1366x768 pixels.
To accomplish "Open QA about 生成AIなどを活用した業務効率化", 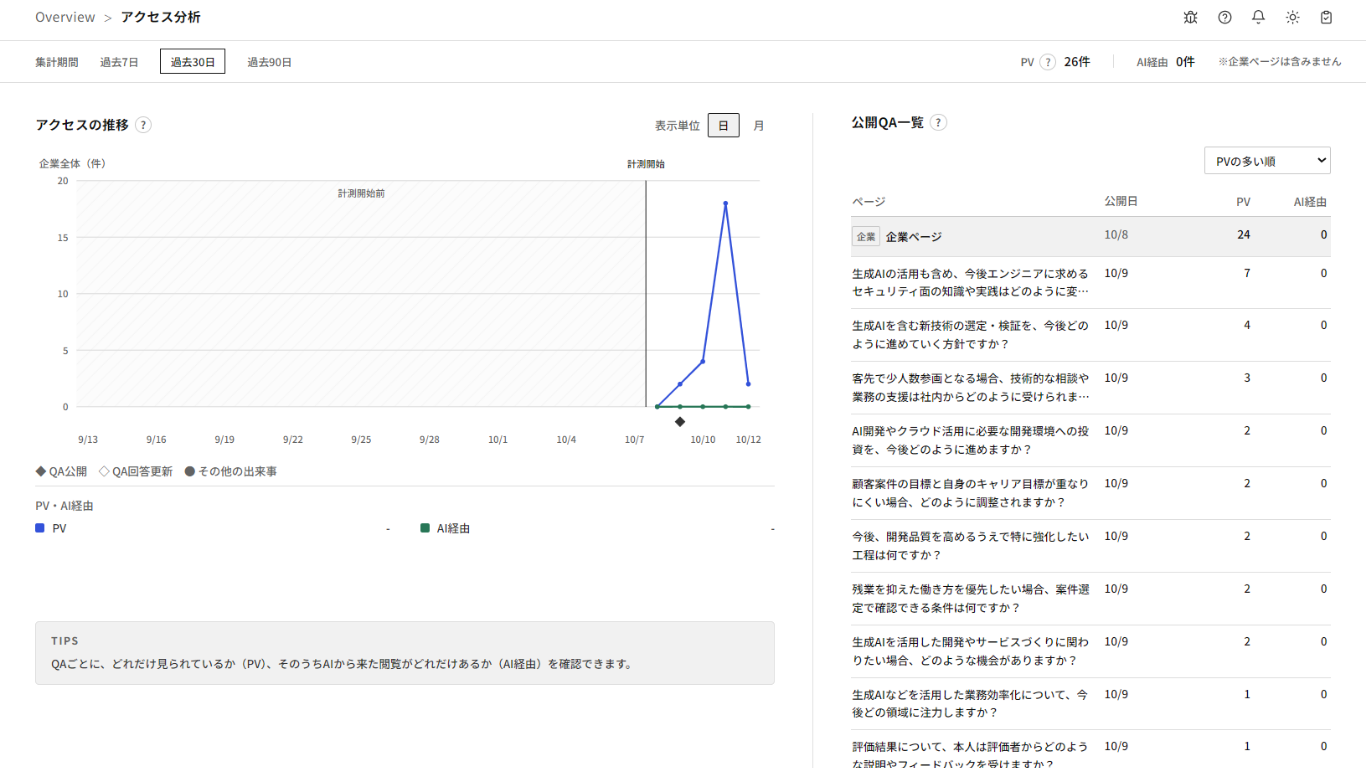I will (x=1091, y=704).
